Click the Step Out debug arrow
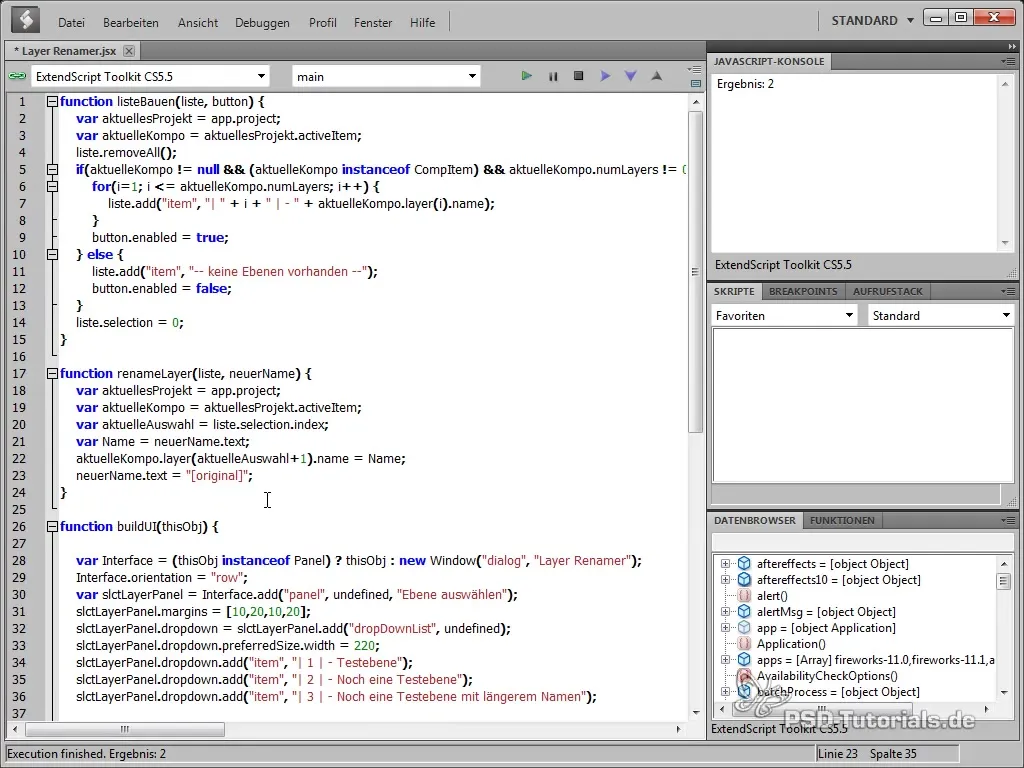This screenshot has width=1024, height=768. [x=657, y=76]
